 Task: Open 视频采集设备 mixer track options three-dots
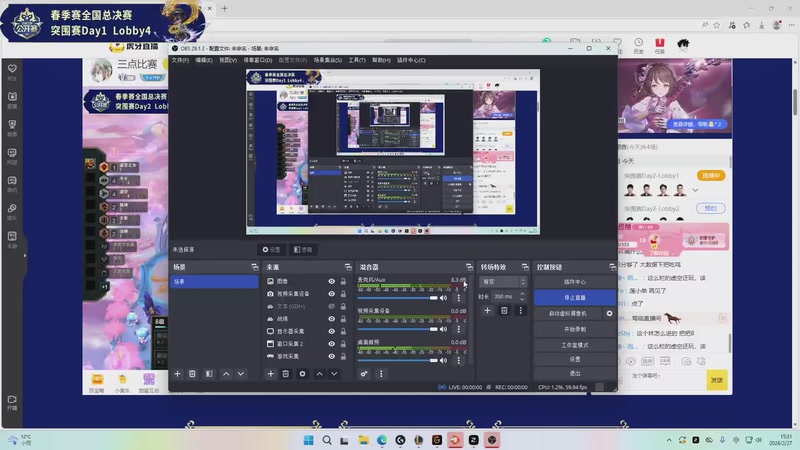click(x=458, y=329)
